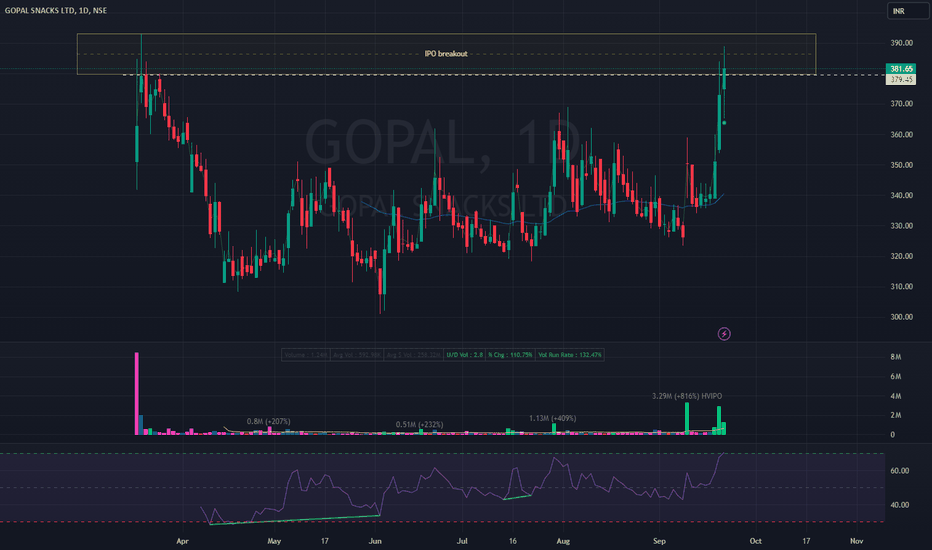Click the '1.13M (+409%)' volume label
The height and width of the screenshot is (550, 932).
coord(552,419)
